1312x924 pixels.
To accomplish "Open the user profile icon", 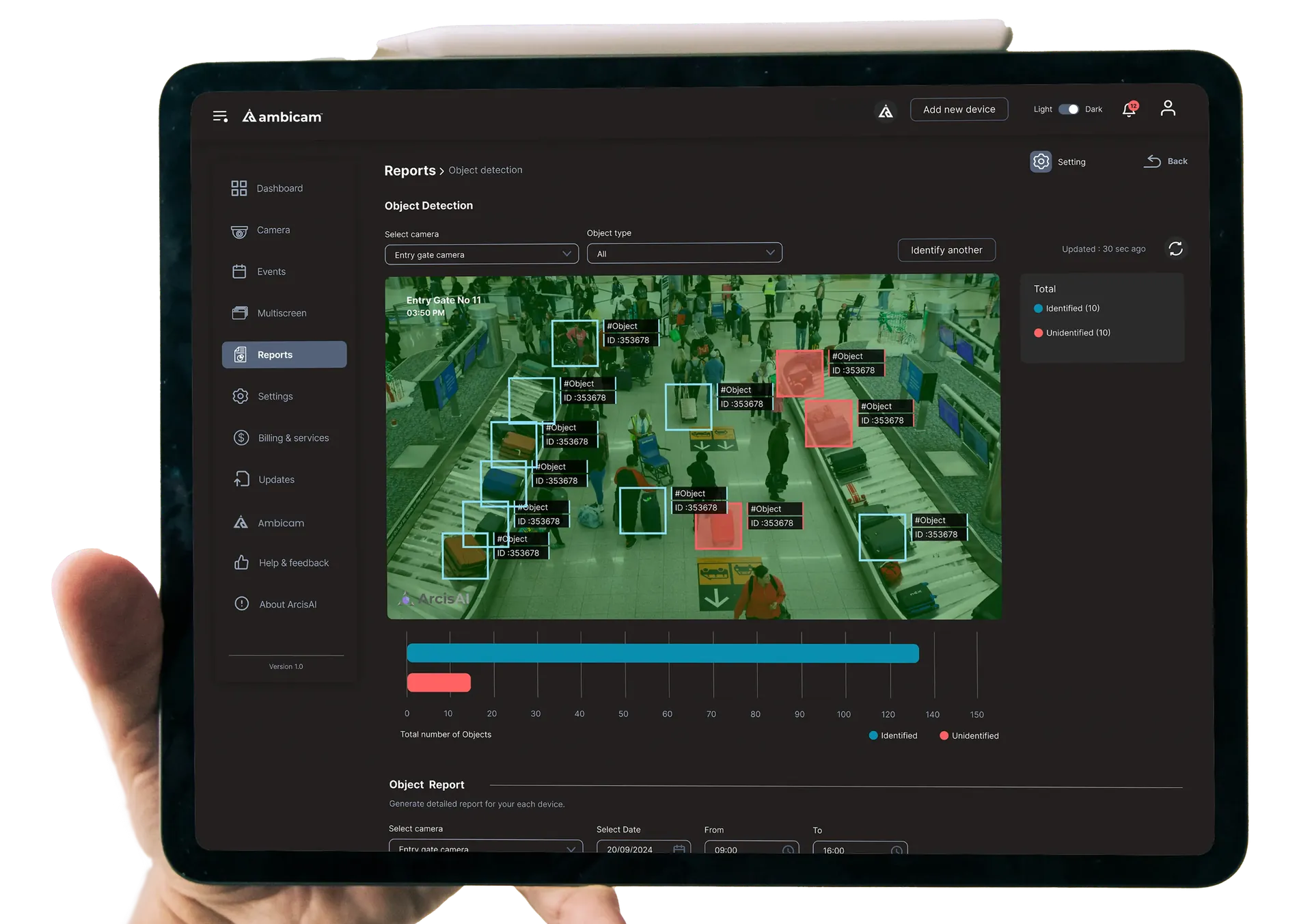I will 1168,108.
